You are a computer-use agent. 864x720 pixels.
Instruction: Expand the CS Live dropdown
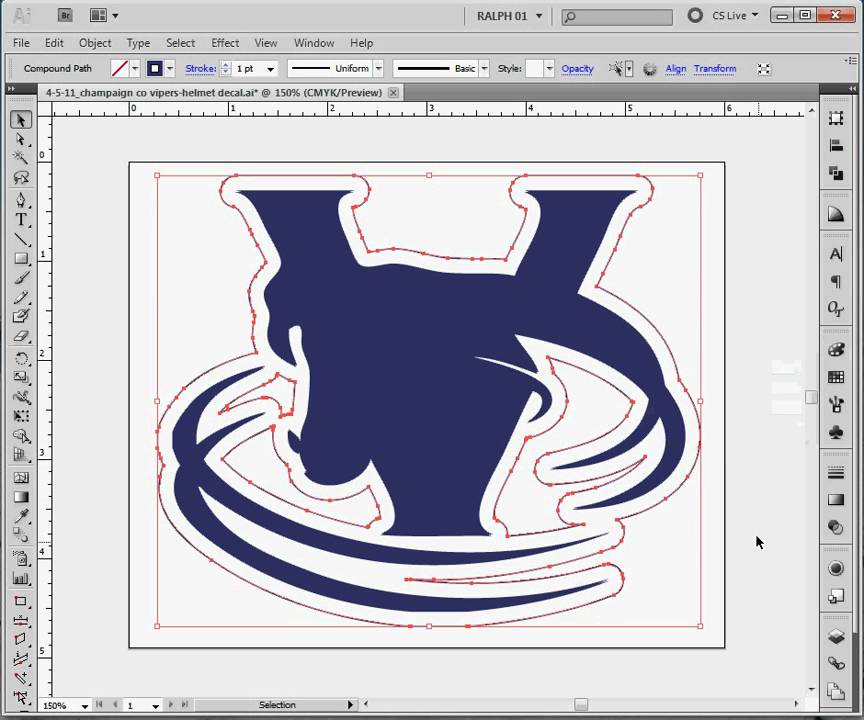(735, 15)
